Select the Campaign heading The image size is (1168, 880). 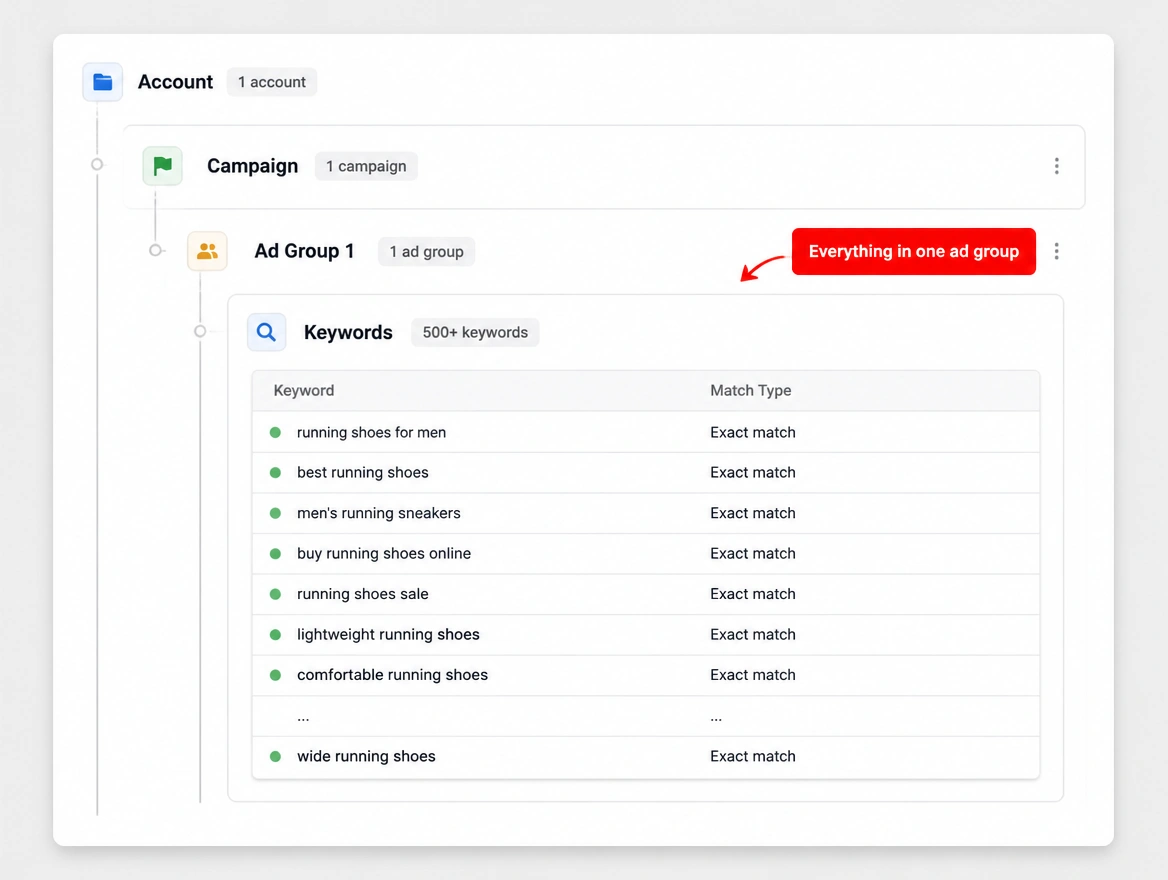tap(253, 166)
